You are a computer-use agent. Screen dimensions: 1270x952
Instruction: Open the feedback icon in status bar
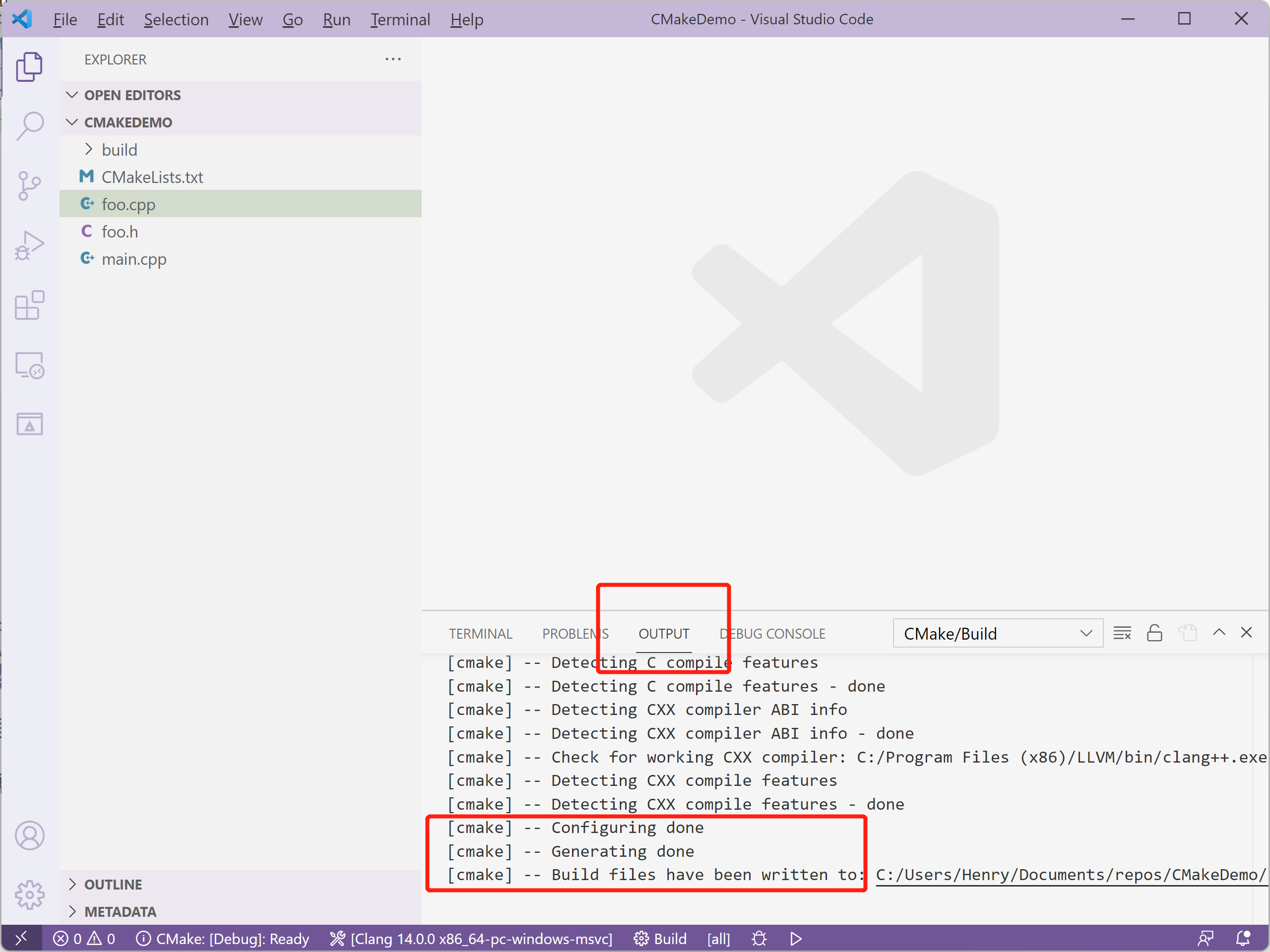click(1206, 939)
